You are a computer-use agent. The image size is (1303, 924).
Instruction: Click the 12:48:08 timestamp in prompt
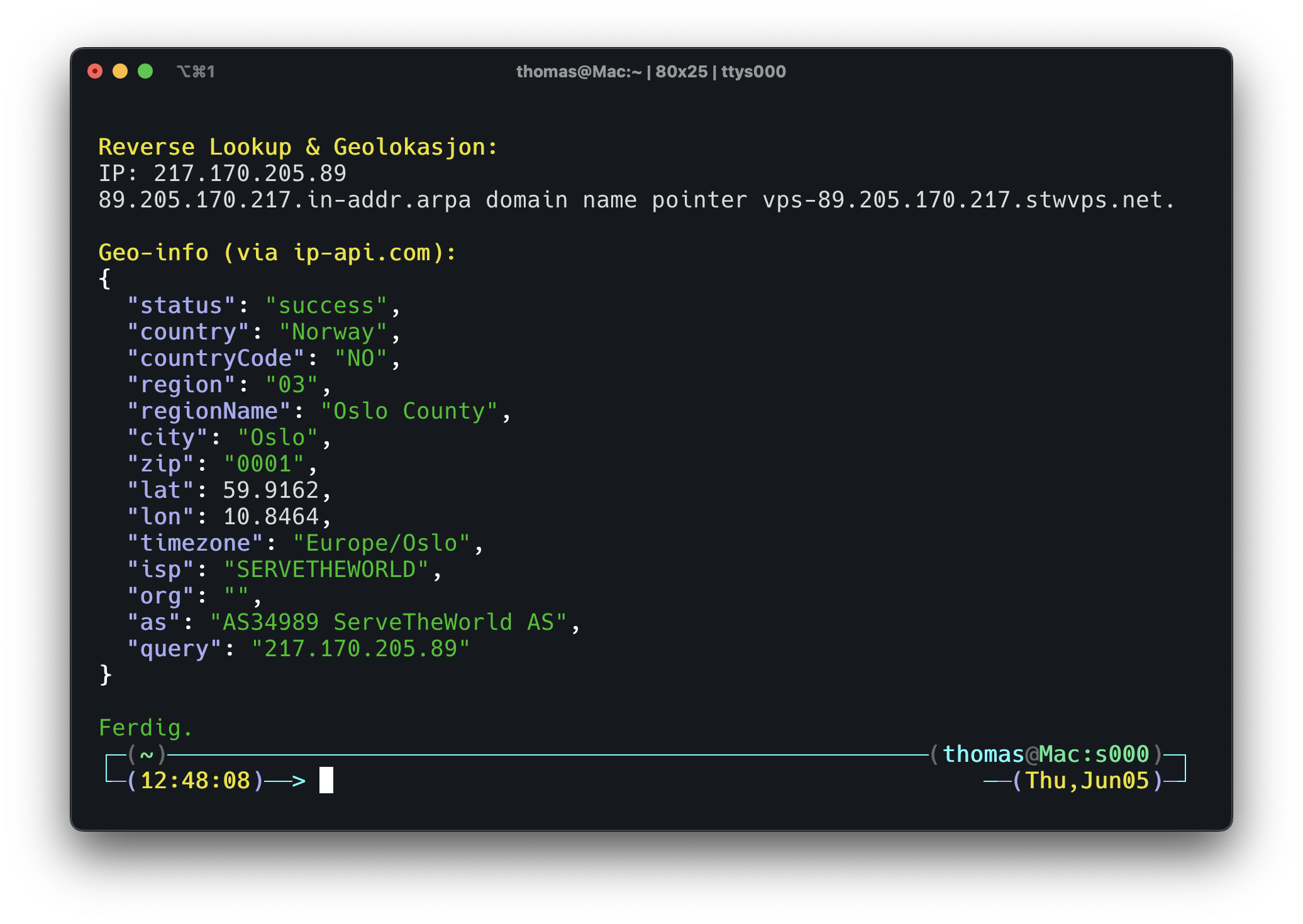coord(195,780)
